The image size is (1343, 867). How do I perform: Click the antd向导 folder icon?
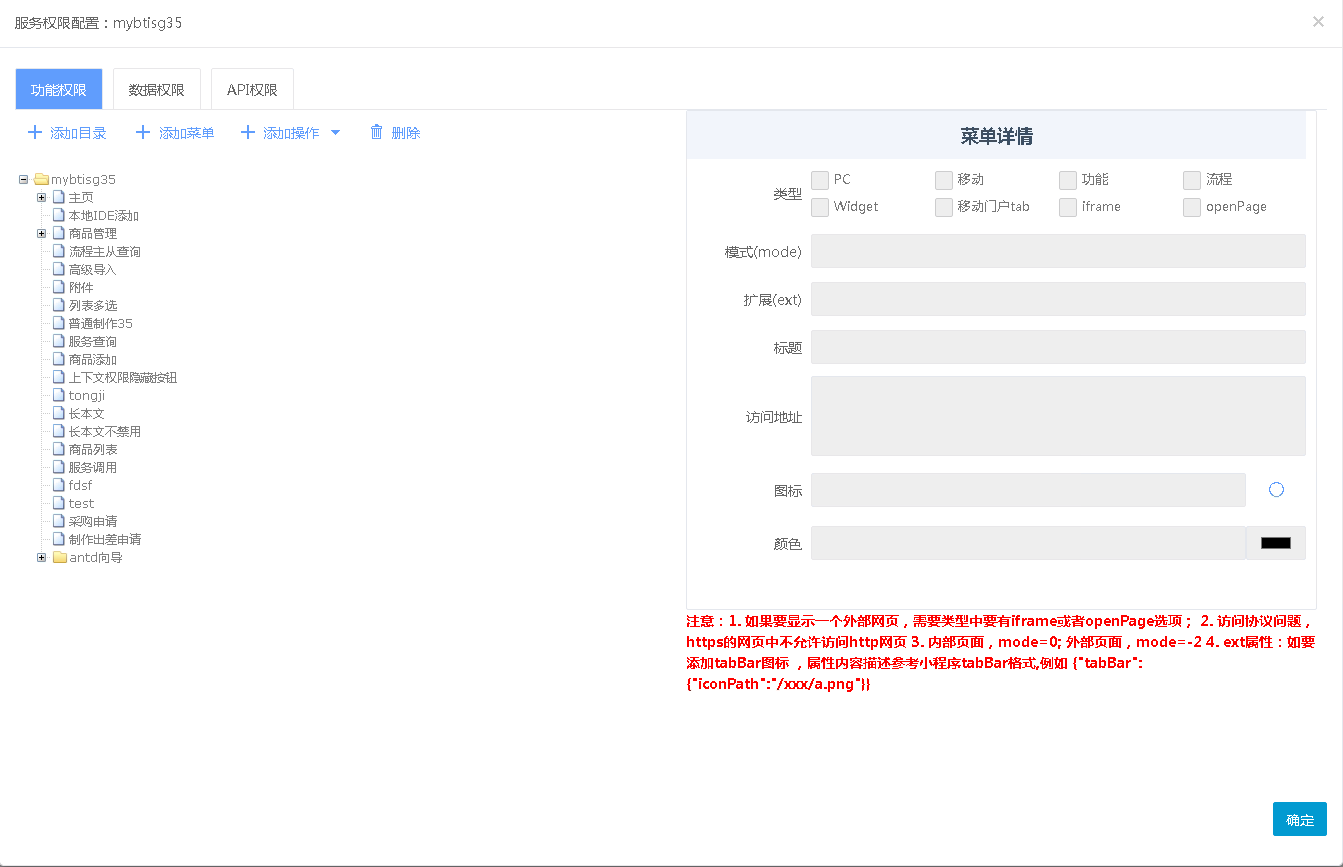point(59,558)
